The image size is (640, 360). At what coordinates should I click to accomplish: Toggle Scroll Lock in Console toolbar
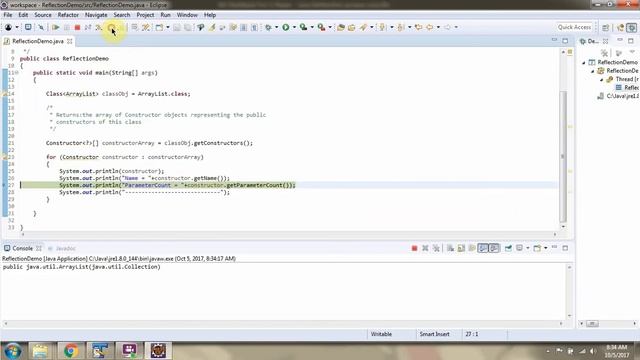click(461, 248)
